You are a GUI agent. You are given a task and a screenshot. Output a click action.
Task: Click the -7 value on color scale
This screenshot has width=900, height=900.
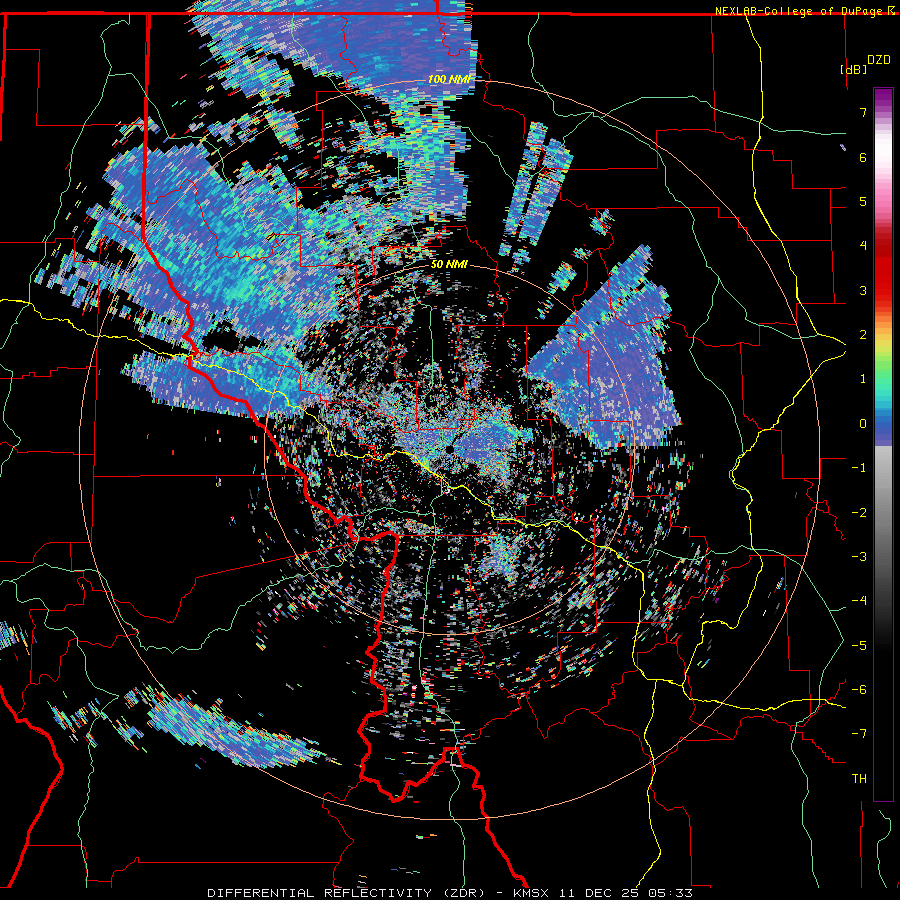(859, 734)
